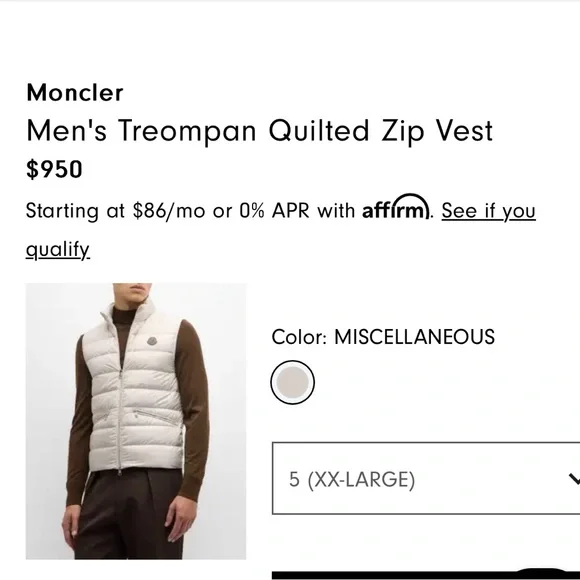Click the Affirm logo

396,207
